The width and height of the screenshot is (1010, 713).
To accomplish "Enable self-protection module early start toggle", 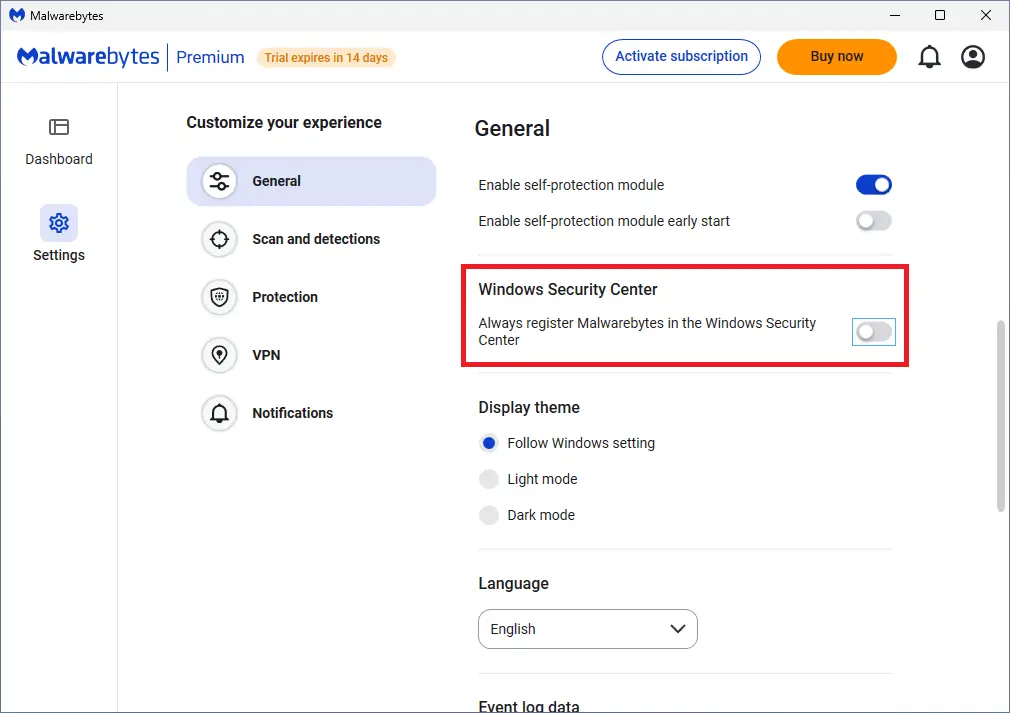I will (873, 221).
